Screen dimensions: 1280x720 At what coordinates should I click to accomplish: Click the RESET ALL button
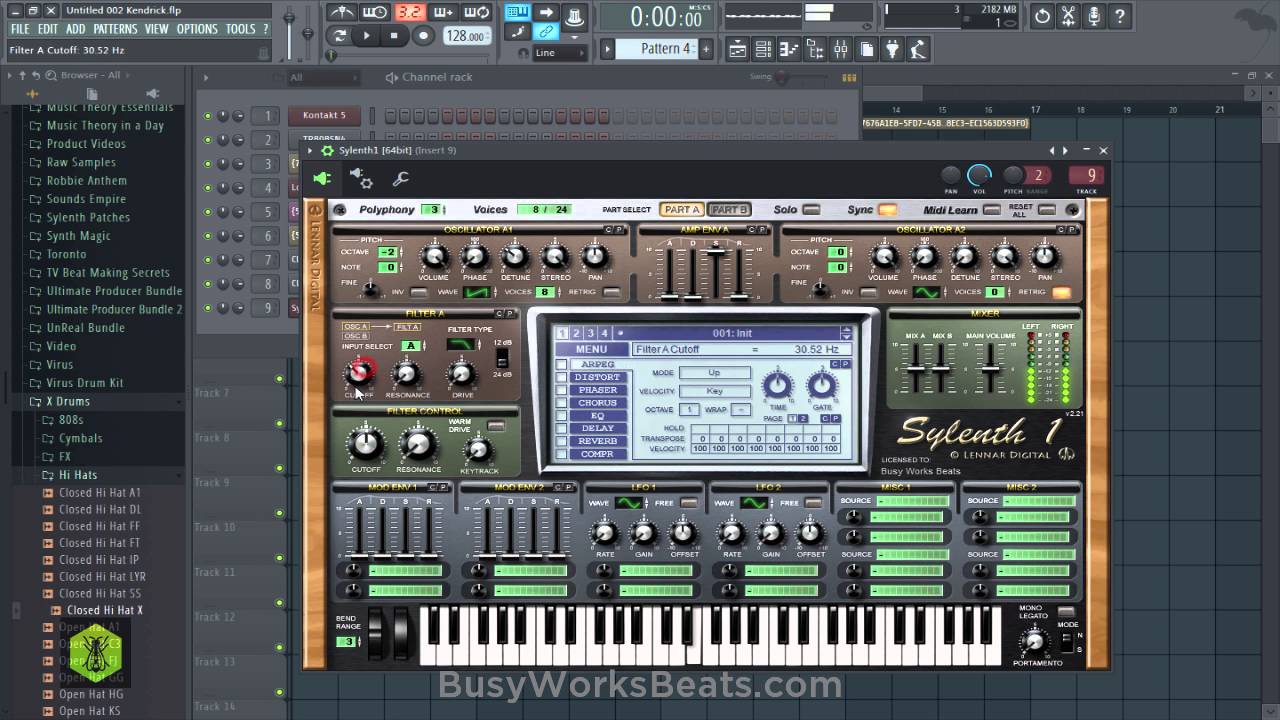[1046, 210]
